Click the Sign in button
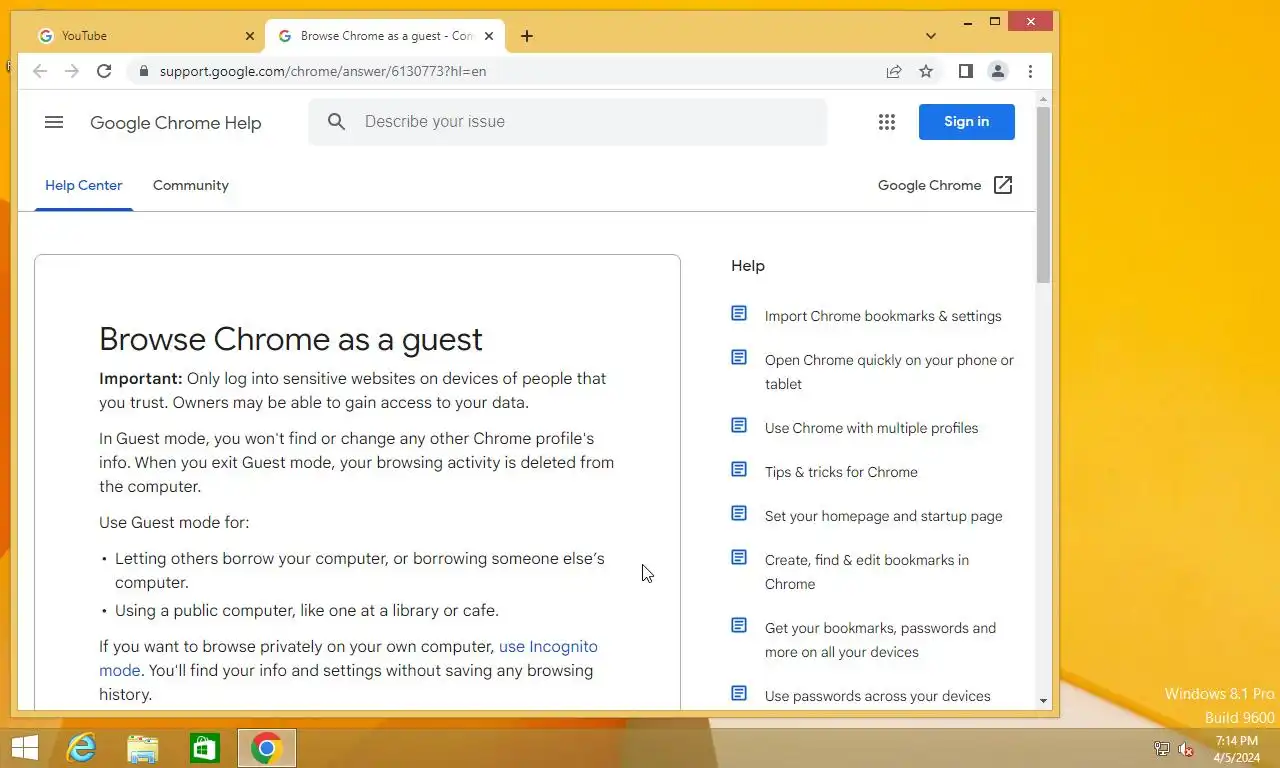This screenshot has height=768, width=1280. click(x=967, y=122)
